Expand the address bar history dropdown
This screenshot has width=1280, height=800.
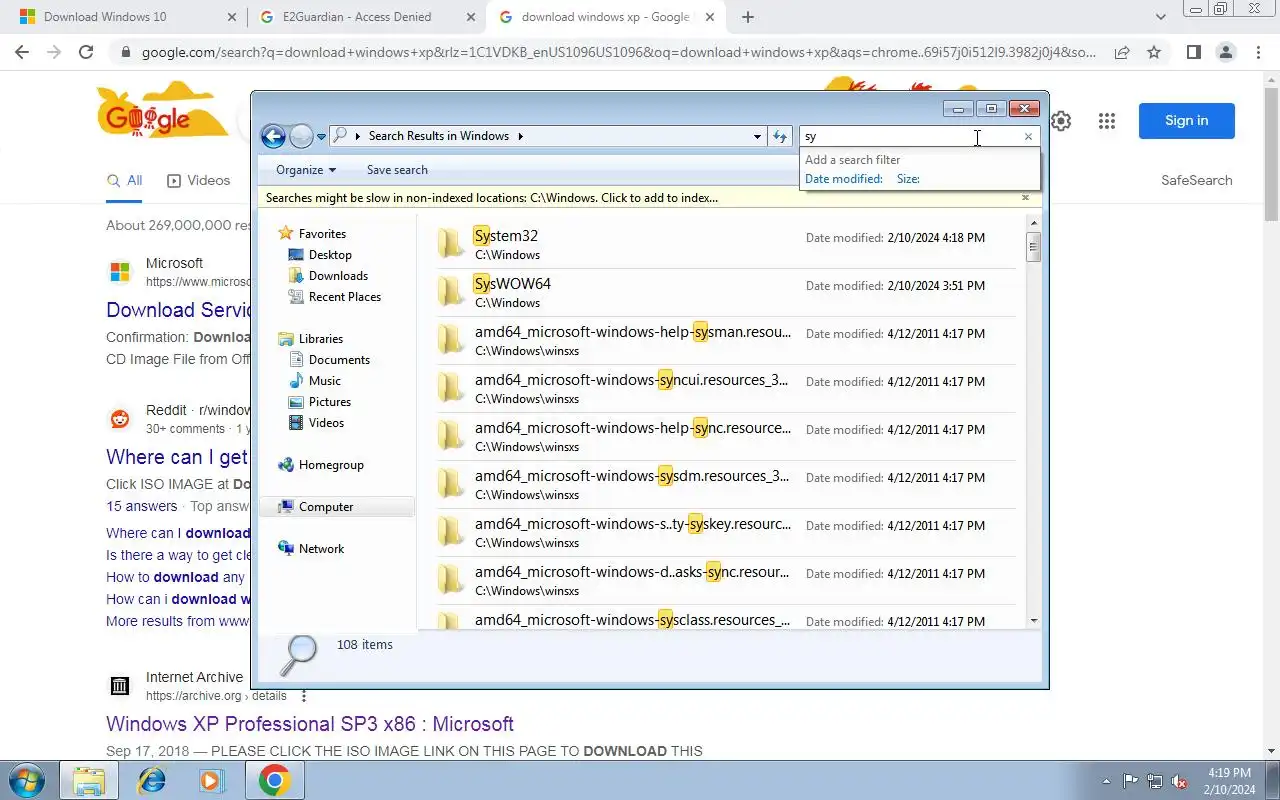point(757,136)
